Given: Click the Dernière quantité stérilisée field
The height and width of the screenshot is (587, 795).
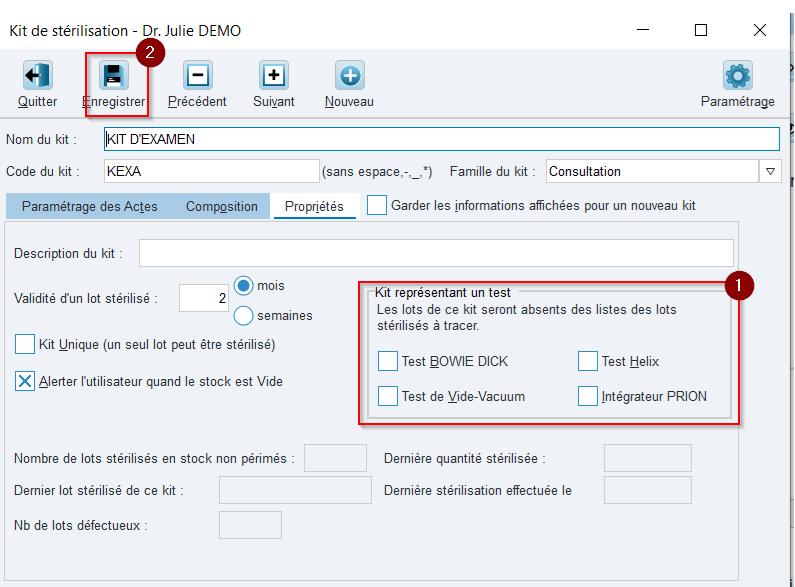Looking at the screenshot, I should [647, 458].
